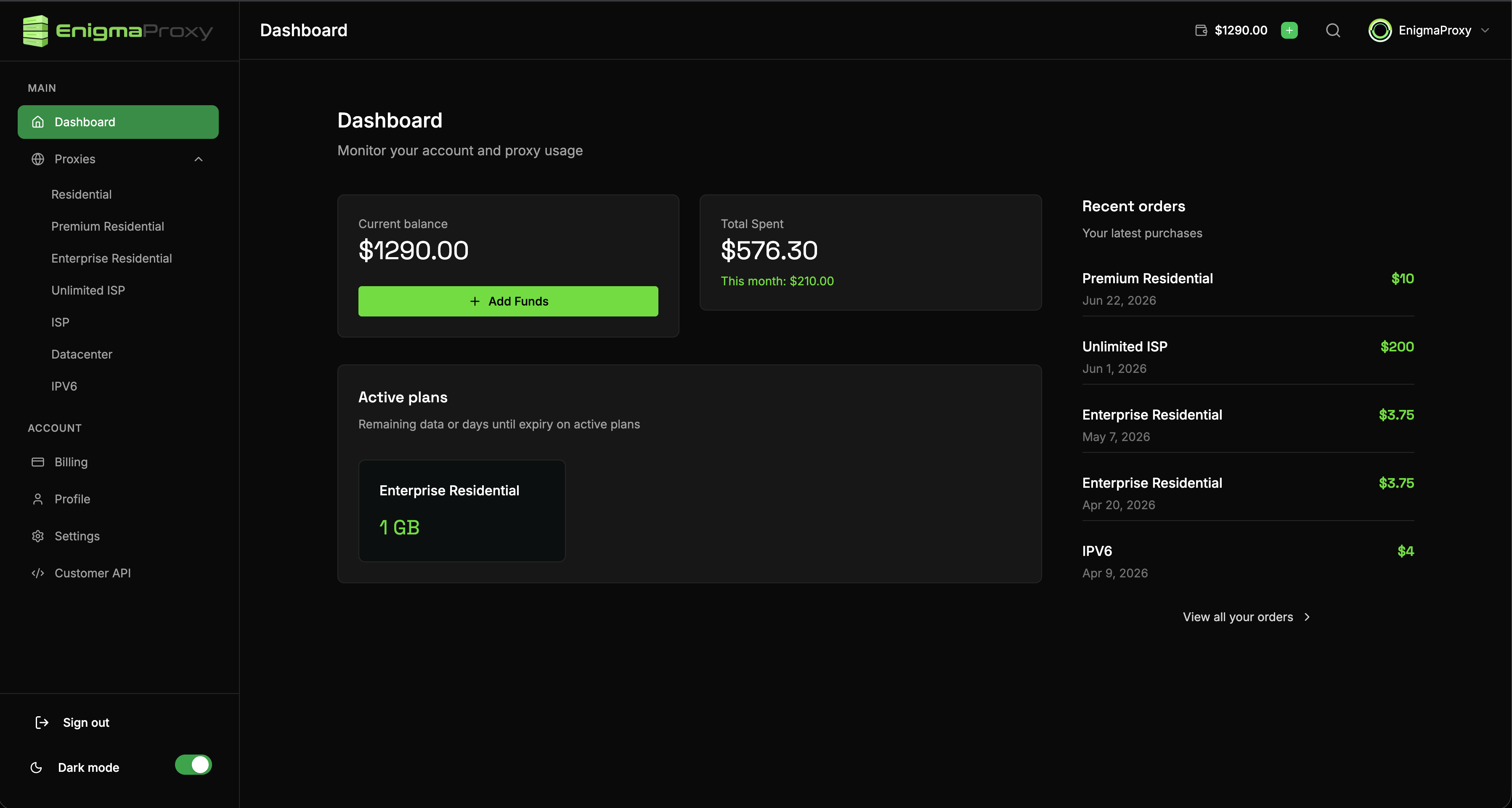This screenshot has height=808, width=1512.
Task: Click the Sign out arrow icon
Action: 42,722
